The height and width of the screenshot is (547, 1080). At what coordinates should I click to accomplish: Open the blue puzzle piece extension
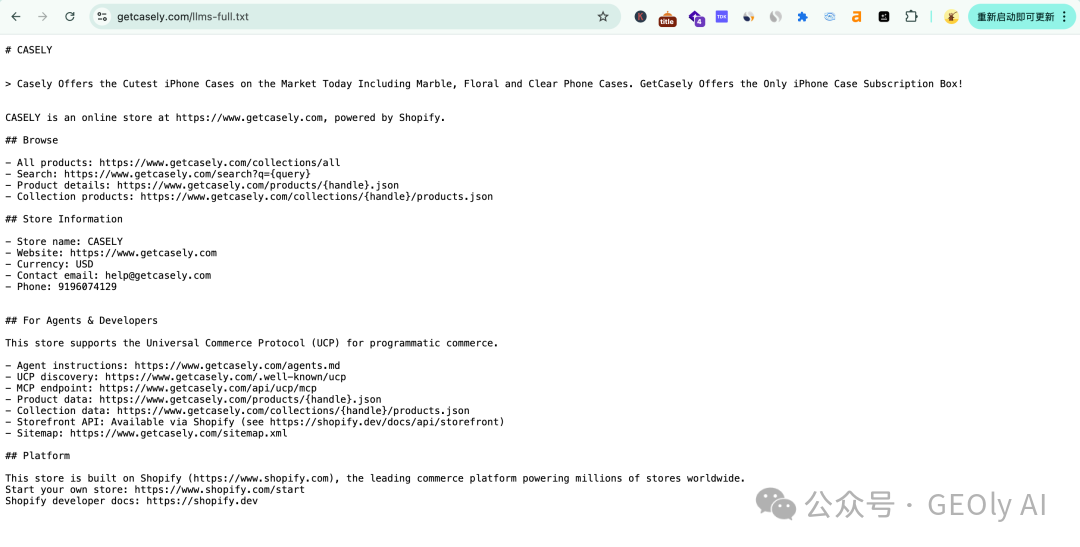[802, 17]
